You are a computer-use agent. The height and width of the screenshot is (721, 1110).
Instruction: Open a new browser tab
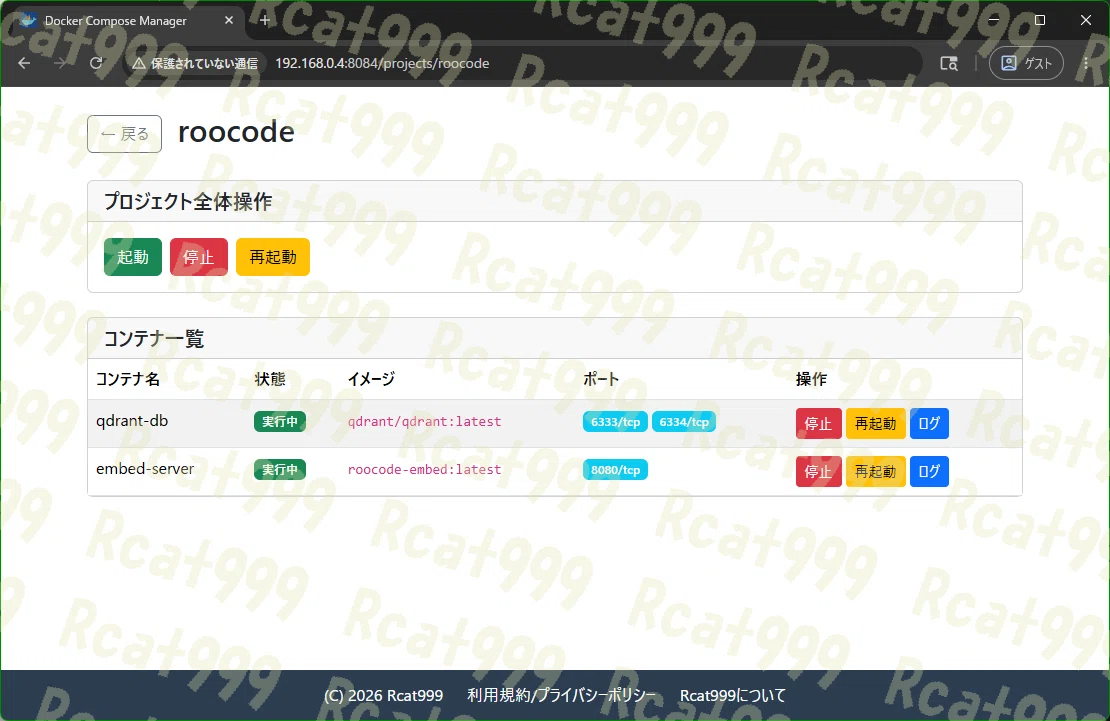(x=265, y=21)
